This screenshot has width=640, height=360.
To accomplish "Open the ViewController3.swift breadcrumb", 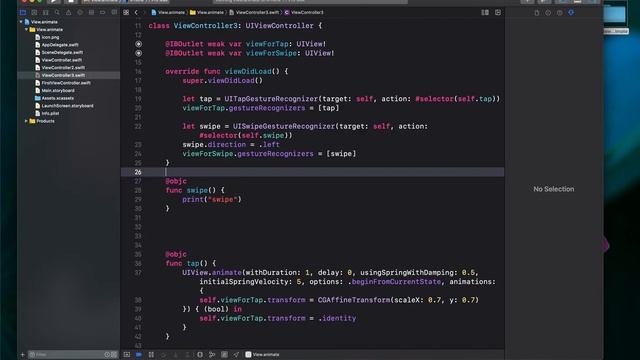I will pyautogui.click(x=254, y=13).
